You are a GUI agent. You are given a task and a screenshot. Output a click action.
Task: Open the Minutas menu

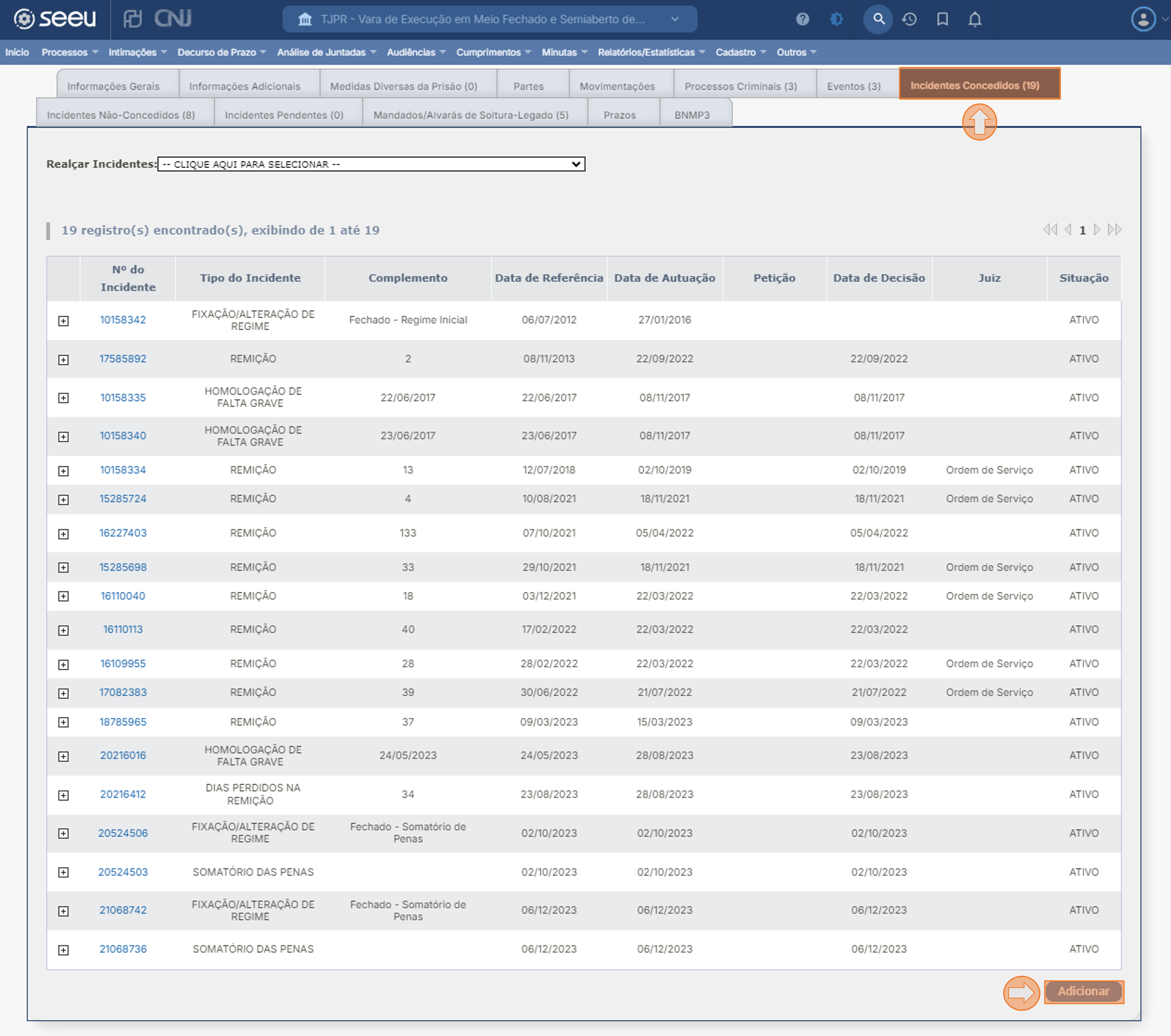(564, 52)
